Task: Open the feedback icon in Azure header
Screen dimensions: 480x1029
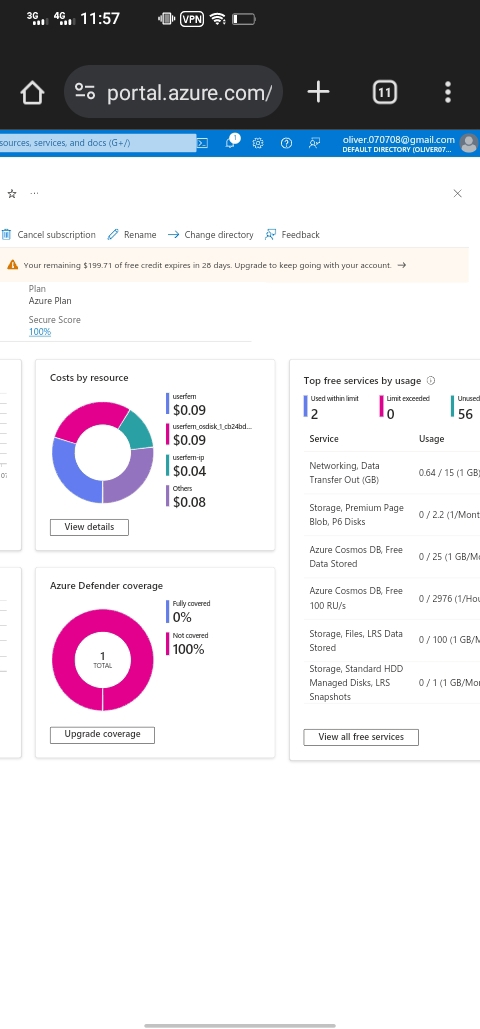Action: pyautogui.click(x=315, y=143)
